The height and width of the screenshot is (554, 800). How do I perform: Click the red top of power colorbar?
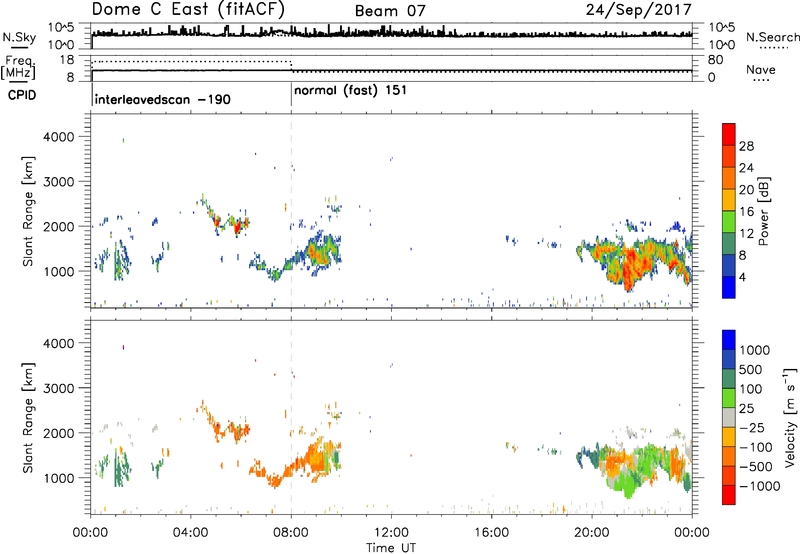729,132
